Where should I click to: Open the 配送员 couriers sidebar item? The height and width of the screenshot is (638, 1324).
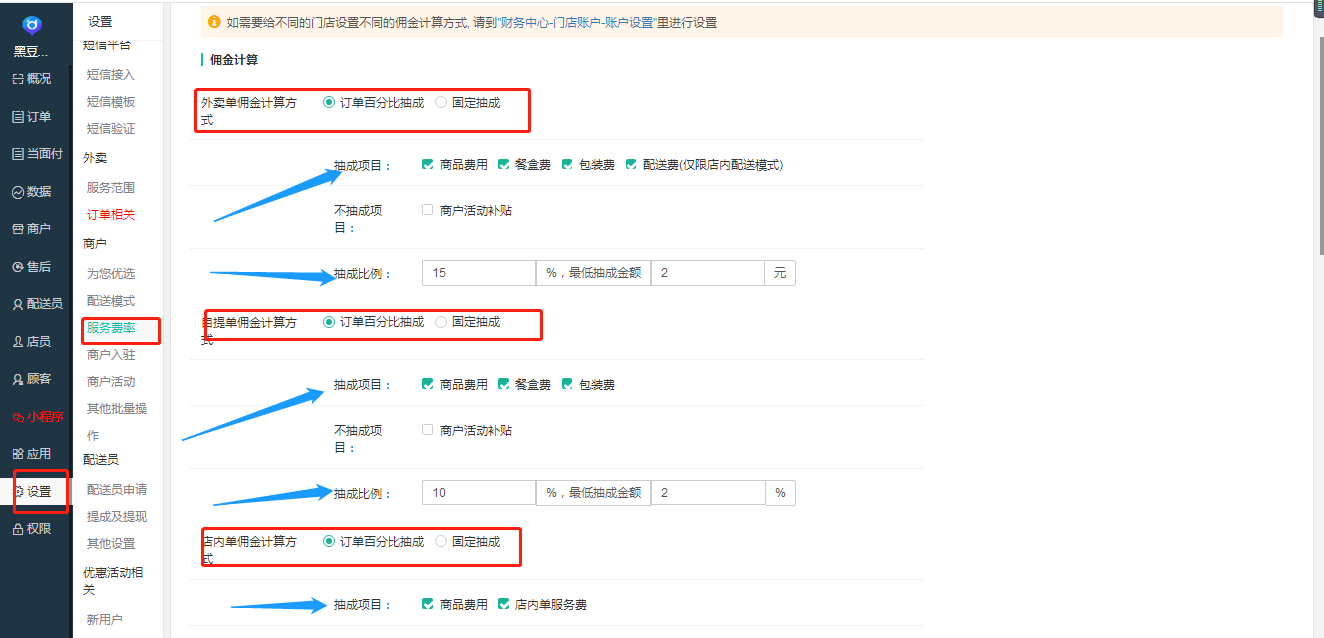pos(38,304)
